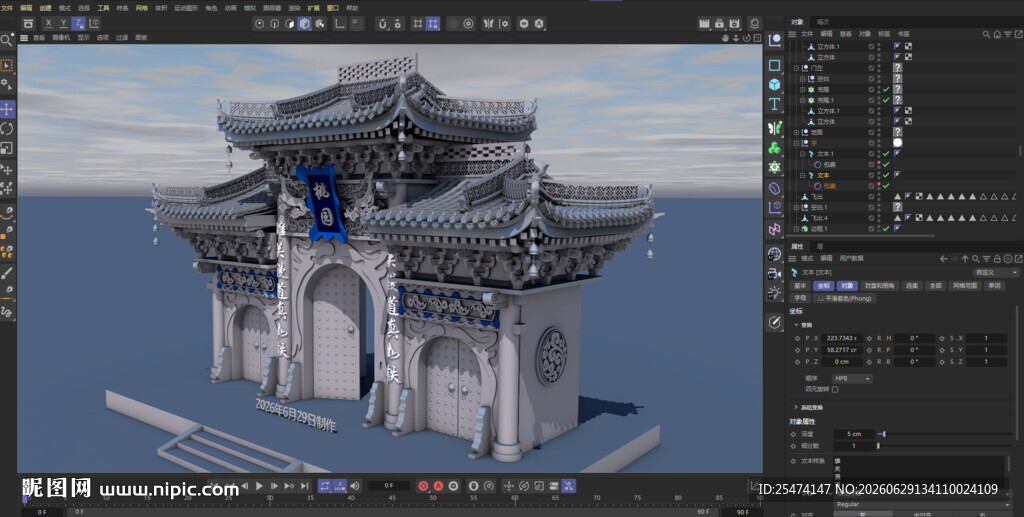Click the 坐标 attribute button
The image size is (1024, 517).
coord(824,286)
